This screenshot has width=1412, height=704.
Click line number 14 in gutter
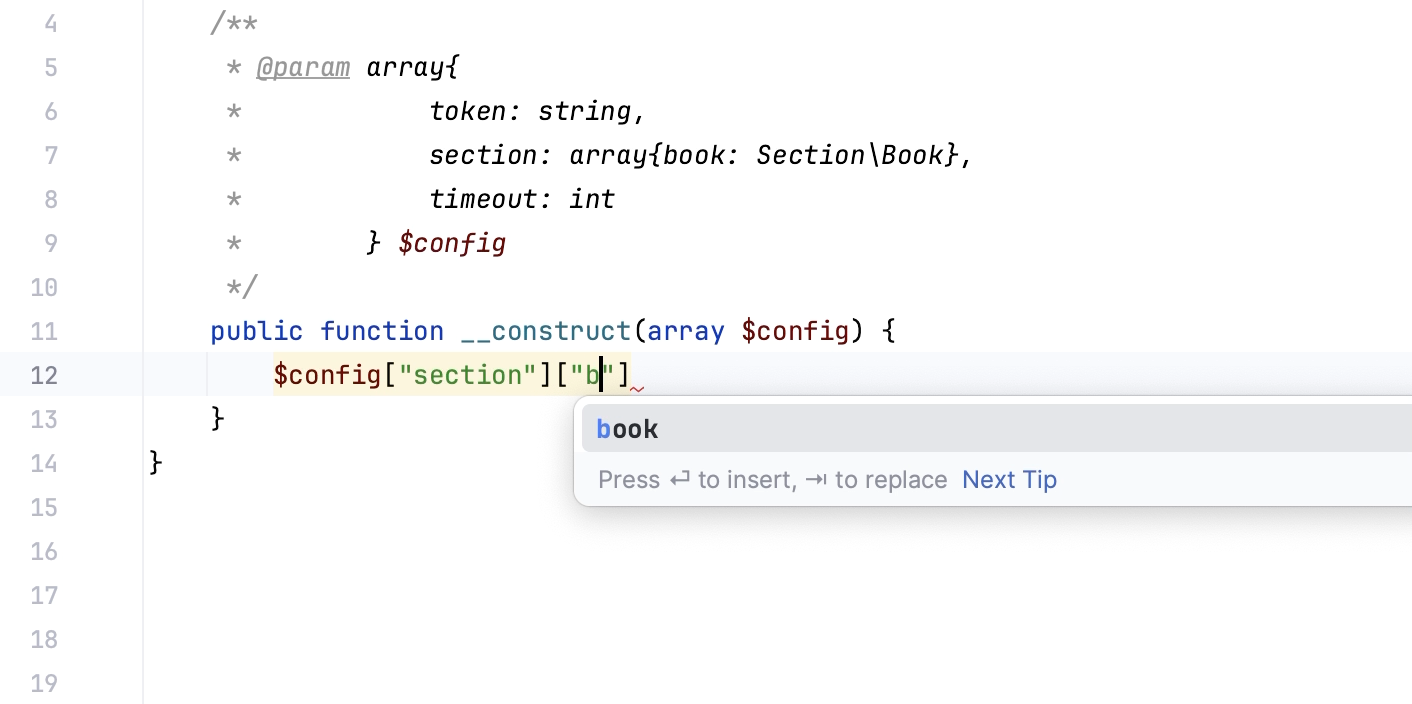(44, 463)
